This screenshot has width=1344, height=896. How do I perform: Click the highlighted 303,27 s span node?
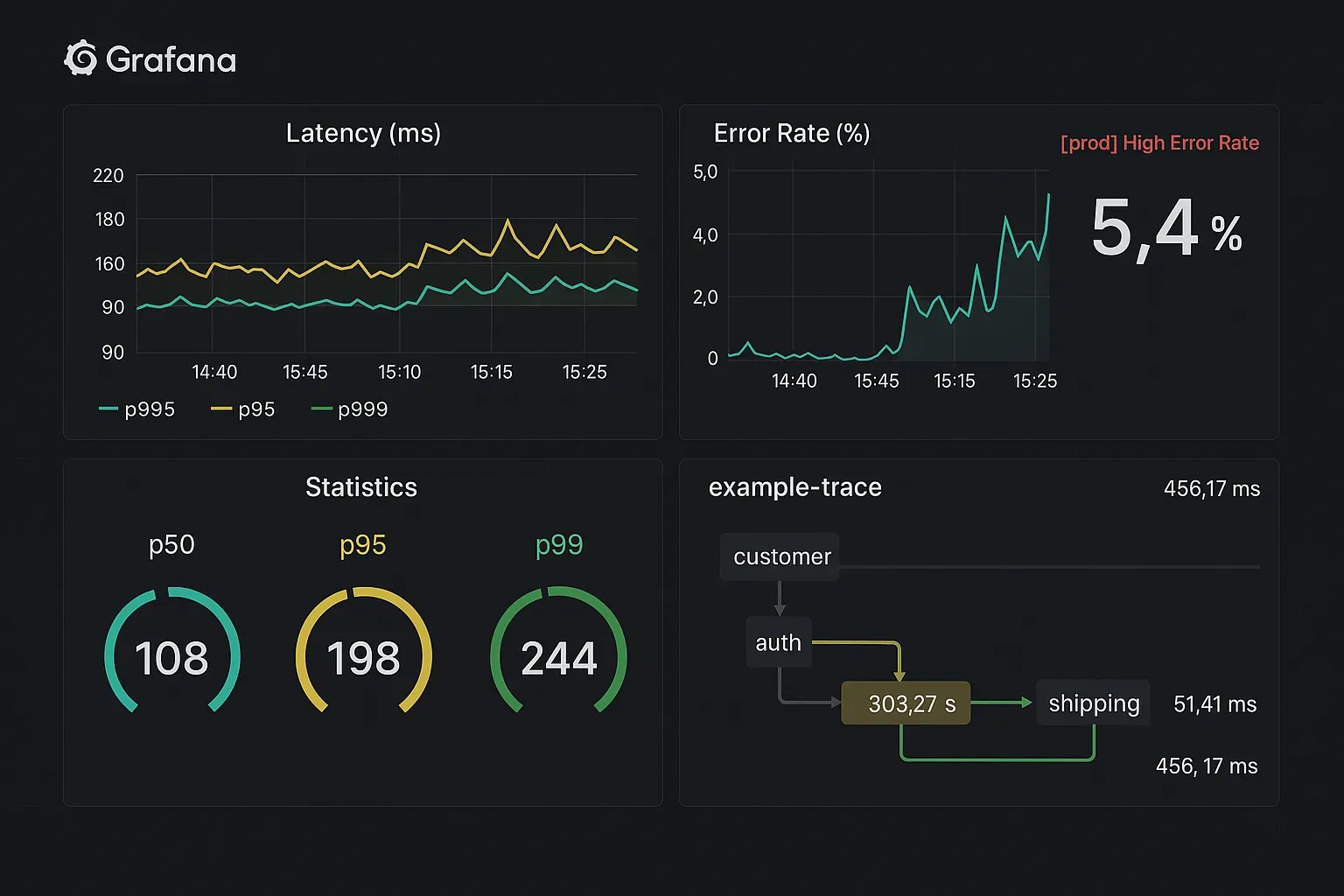tap(906, 703)
